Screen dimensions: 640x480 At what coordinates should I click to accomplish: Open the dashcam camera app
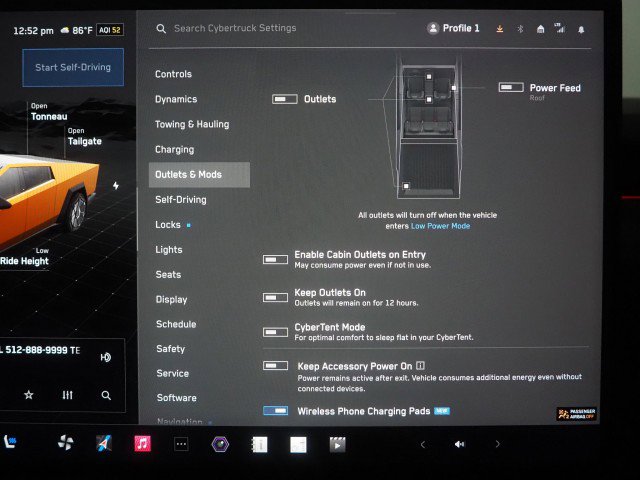220,444
